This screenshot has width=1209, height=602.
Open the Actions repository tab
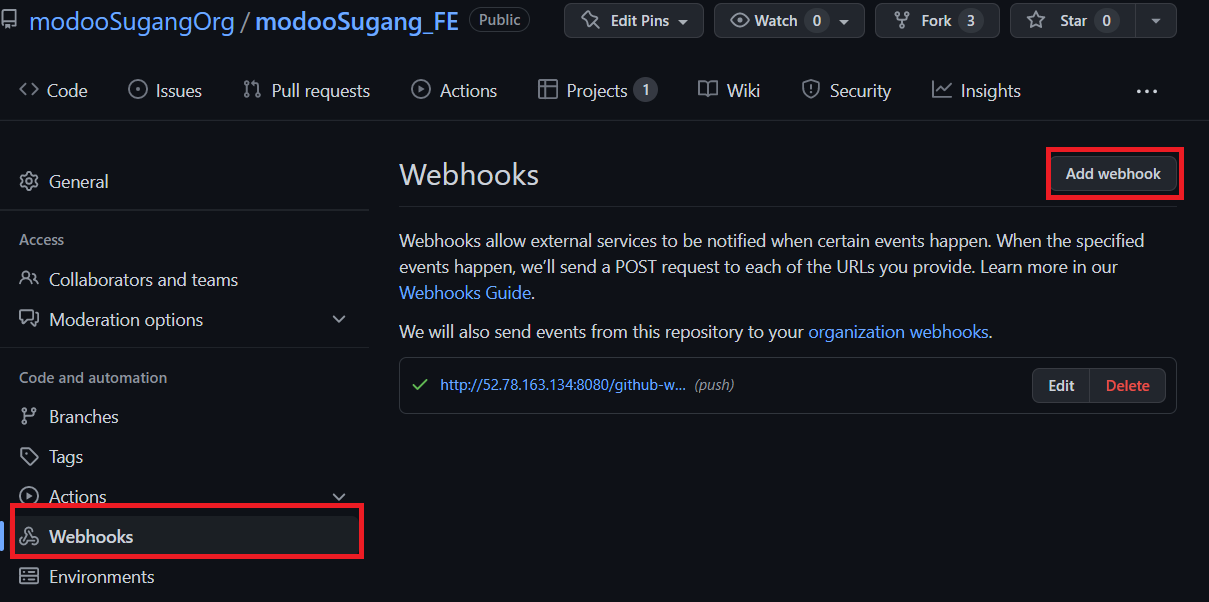454,90
